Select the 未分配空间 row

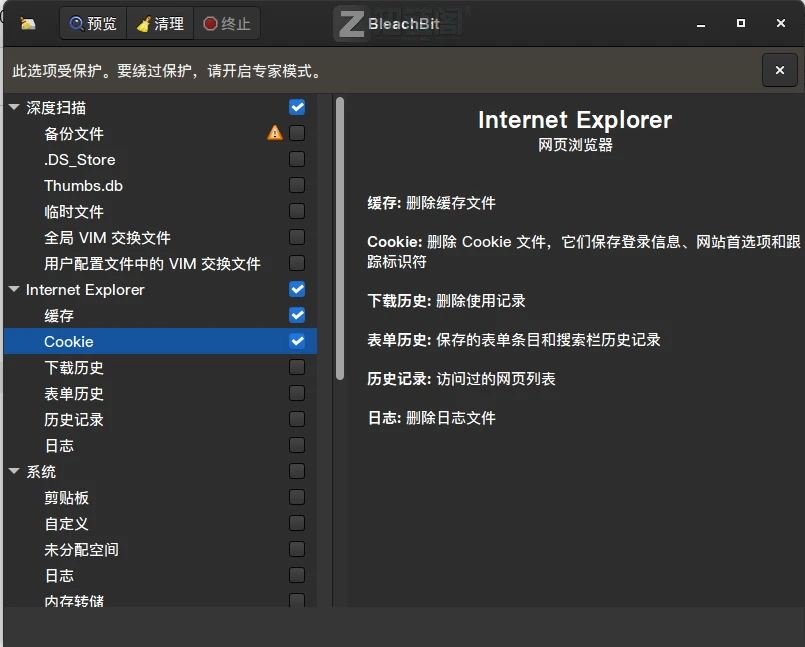[x=160, y=549]
